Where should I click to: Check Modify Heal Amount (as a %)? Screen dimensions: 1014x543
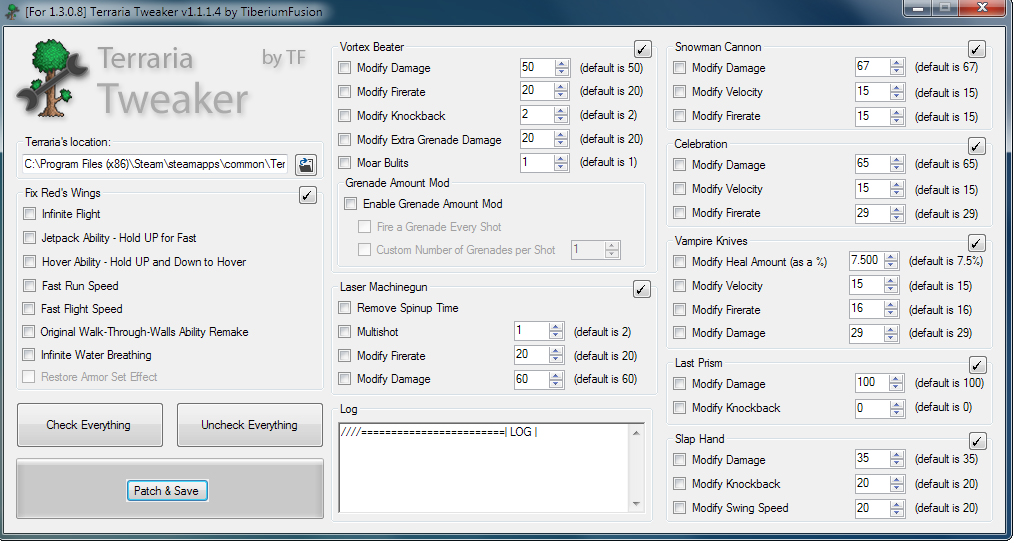(680, 262)
